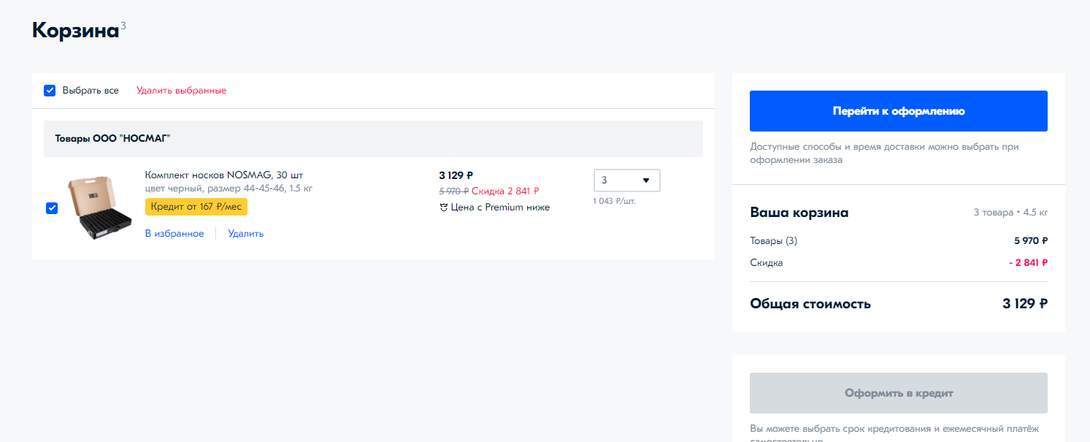The image size is (1090, 442).
Task: Add socks to favorites via "В избранное"
Action: click(x=174, y=234)
